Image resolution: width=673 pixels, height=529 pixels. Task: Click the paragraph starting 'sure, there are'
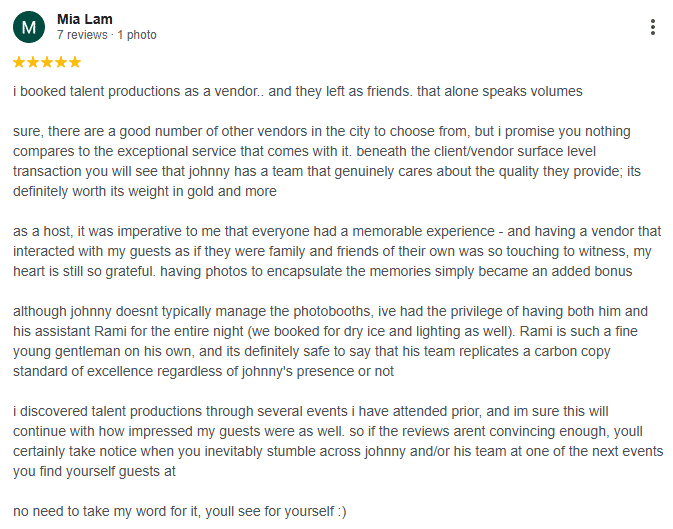tap(327, 161)
